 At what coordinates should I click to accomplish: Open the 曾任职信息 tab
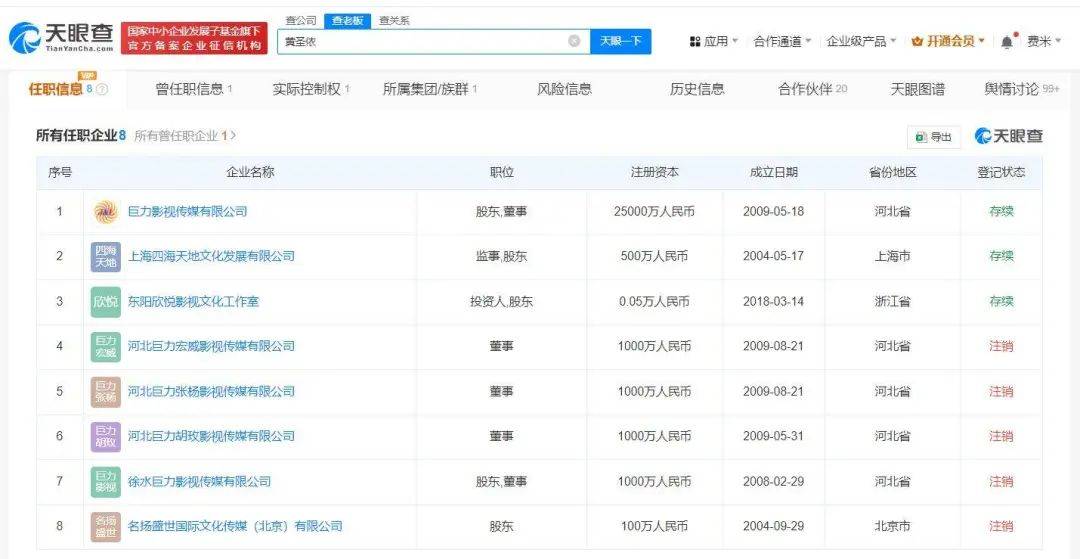194,89
